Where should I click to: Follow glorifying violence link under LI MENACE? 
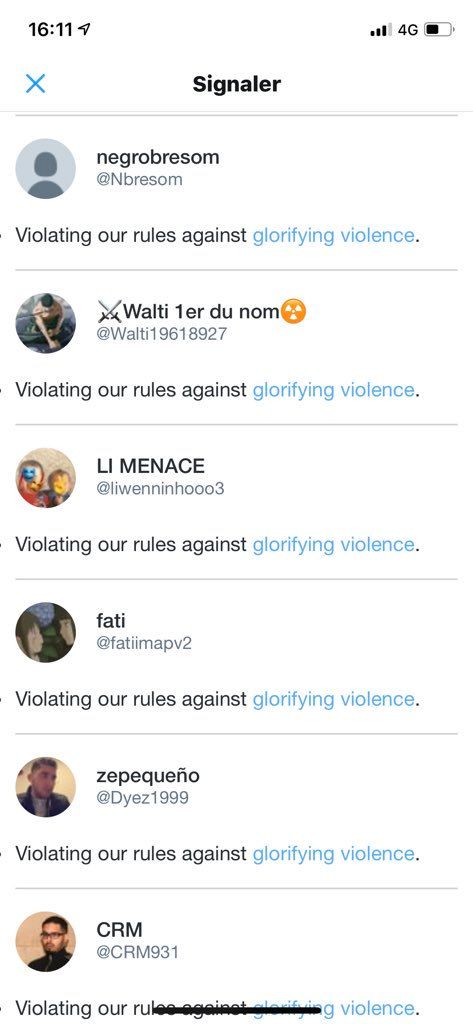333,545
